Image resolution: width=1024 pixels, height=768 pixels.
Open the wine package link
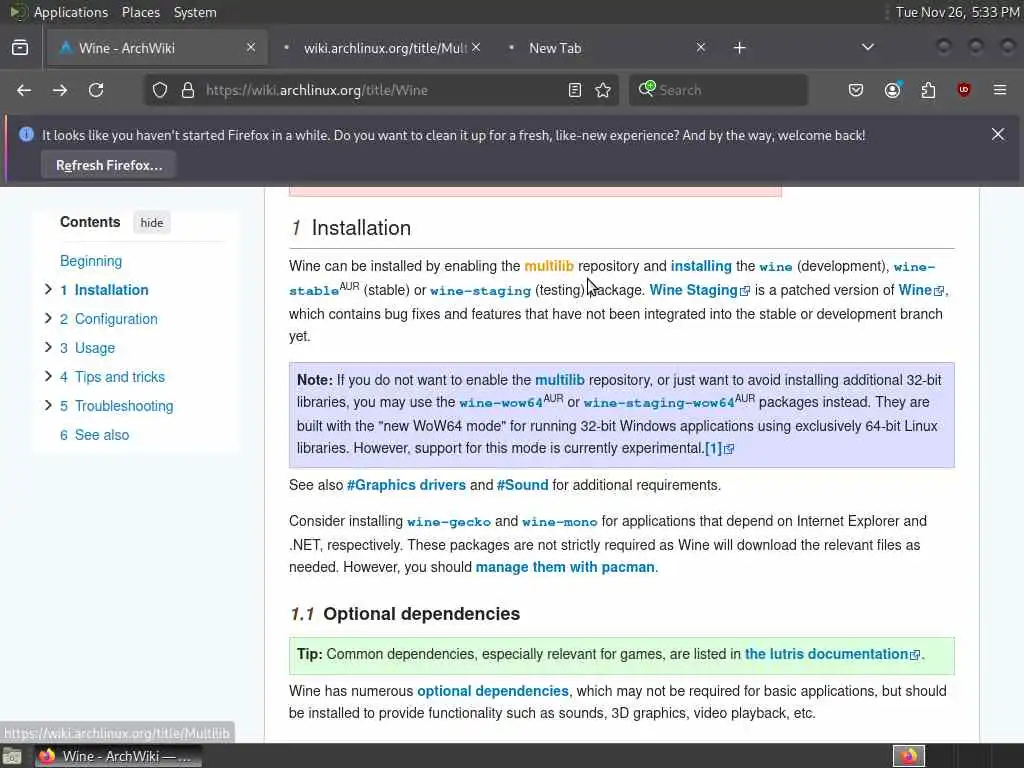coord(776,266)
